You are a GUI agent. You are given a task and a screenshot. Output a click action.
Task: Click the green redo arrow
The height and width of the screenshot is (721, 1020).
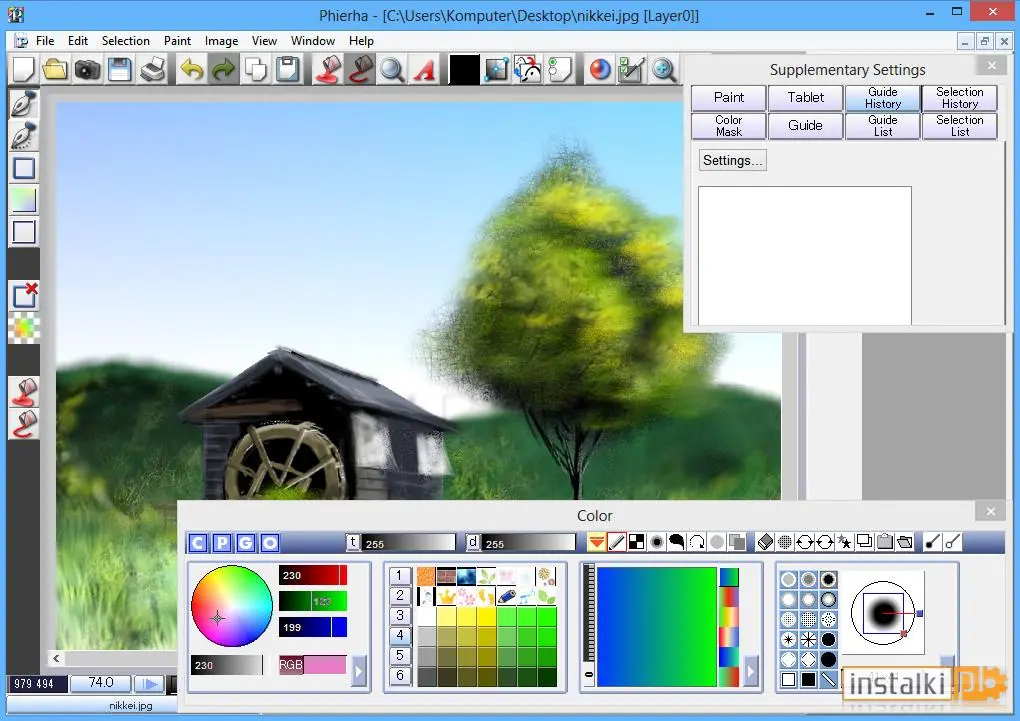pyautogui.click(x=223, y=70)
